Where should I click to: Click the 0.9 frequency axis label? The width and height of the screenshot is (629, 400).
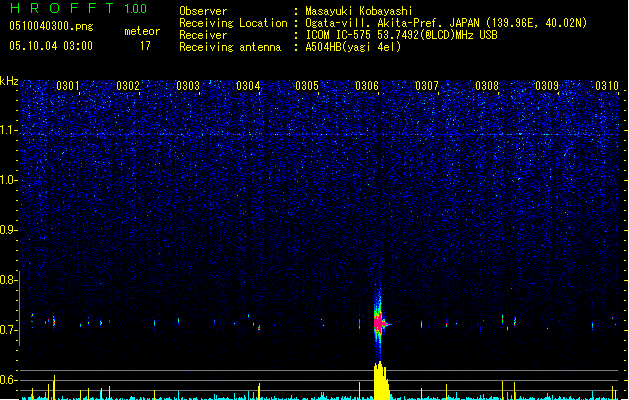tap(9, 230)
